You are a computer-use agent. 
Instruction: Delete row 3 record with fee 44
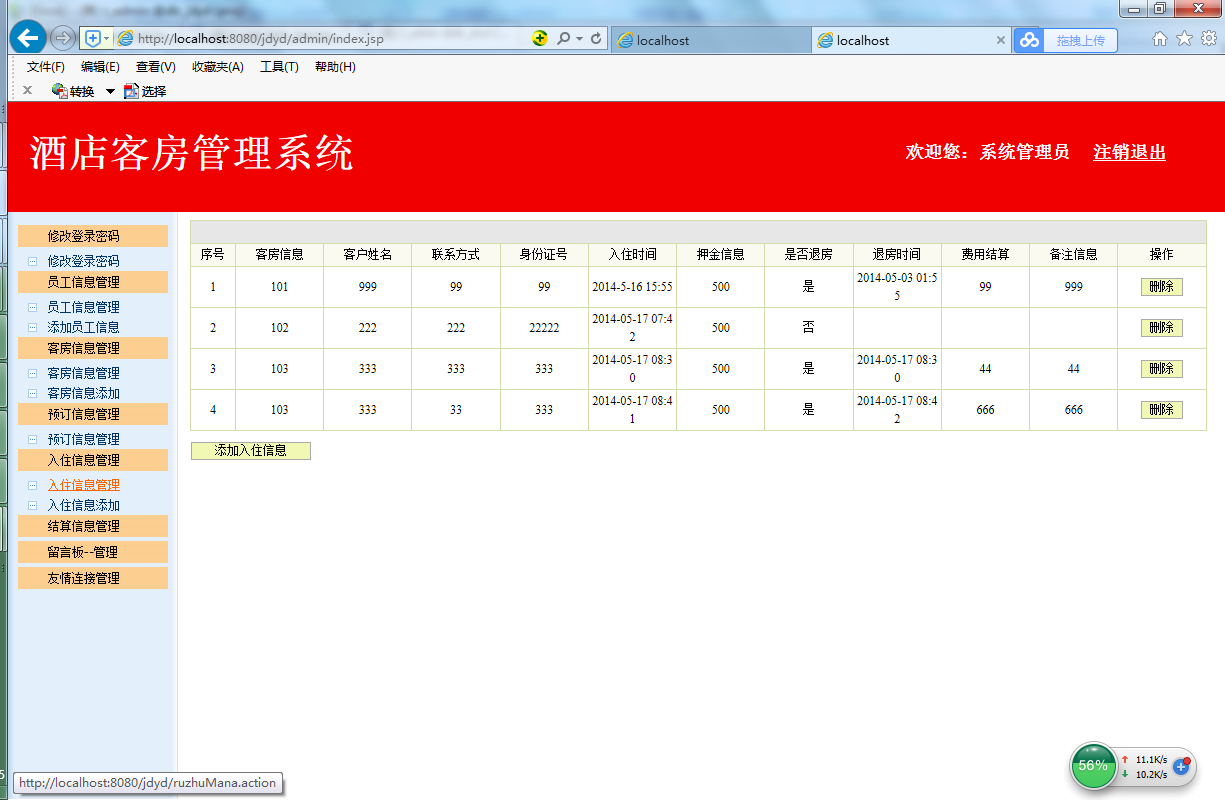(x=1161, y=369)
